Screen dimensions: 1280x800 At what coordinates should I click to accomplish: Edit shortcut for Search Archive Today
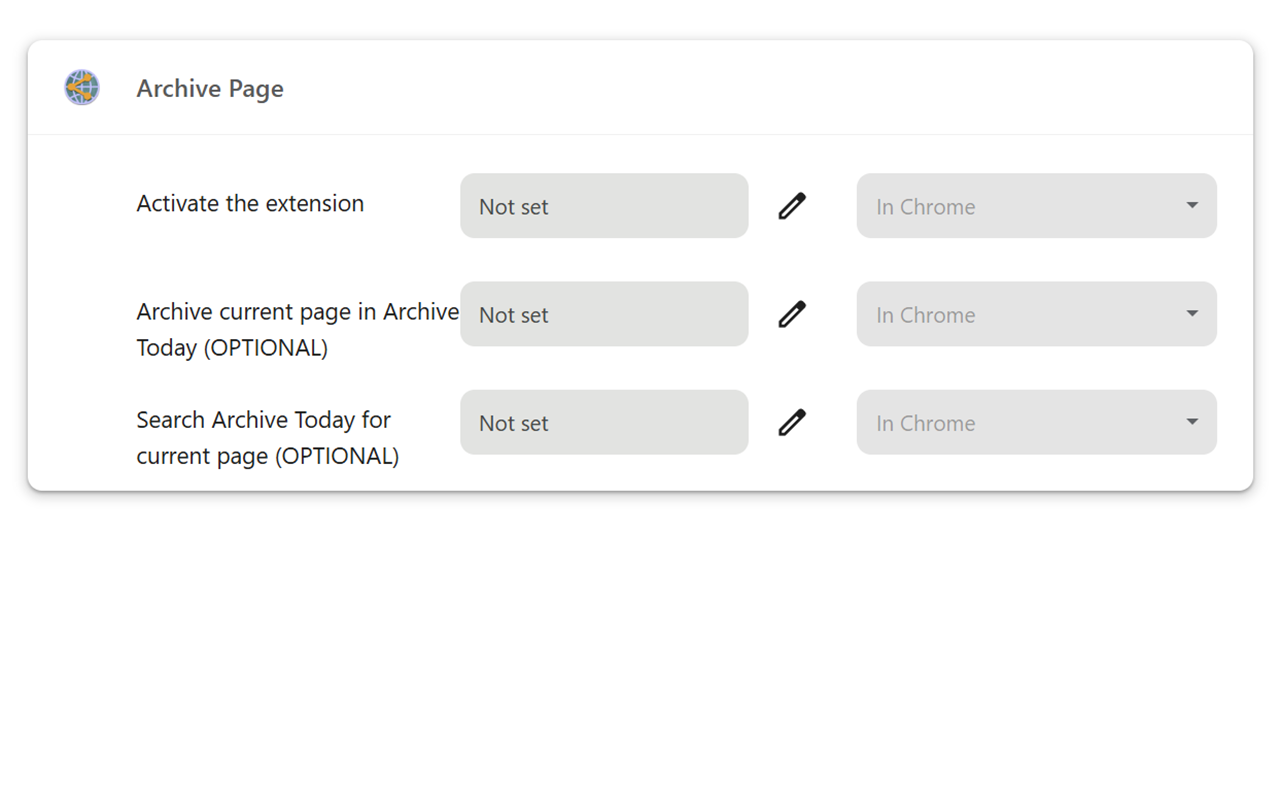click(792, 422)
